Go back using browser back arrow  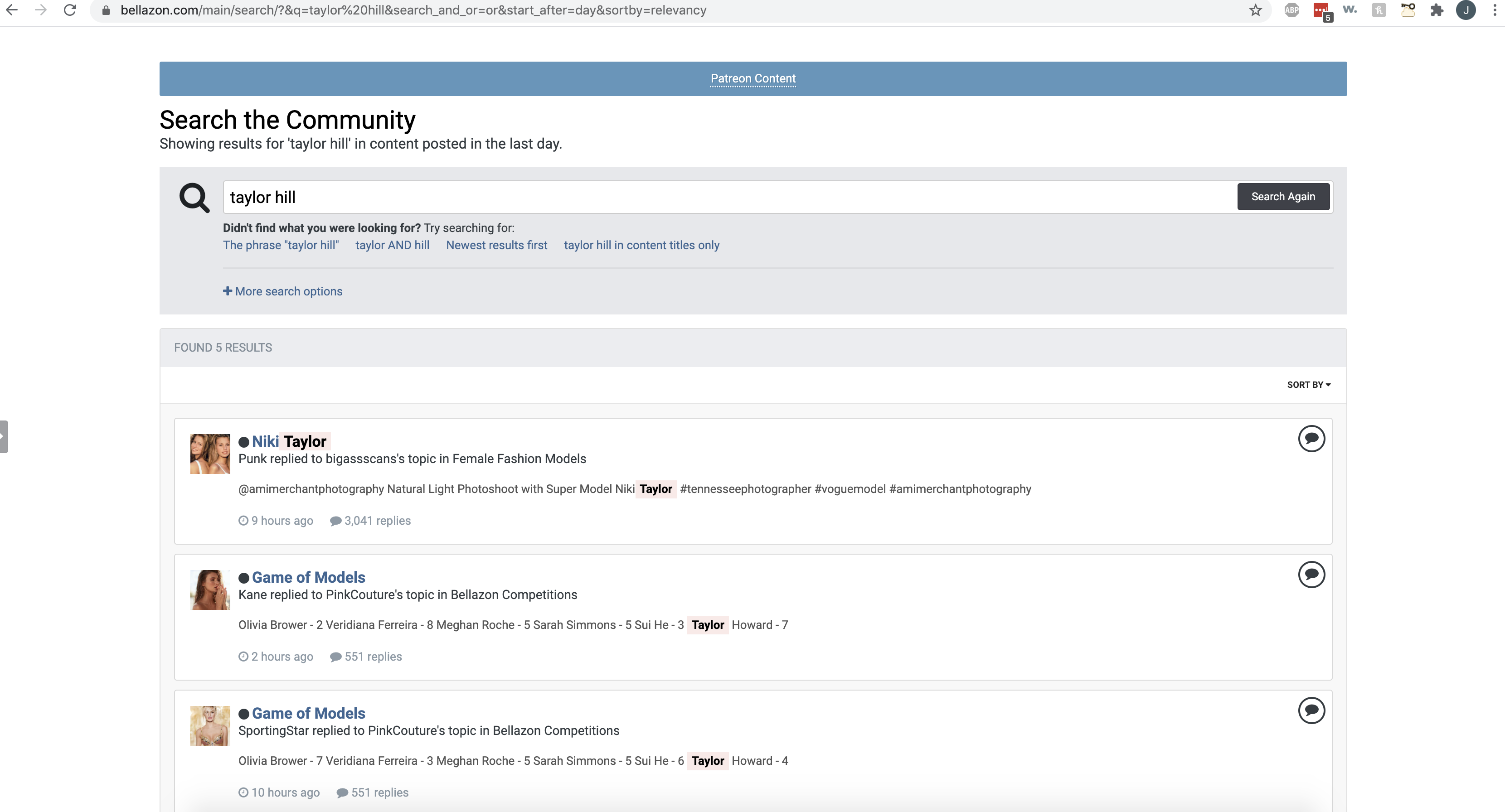(12, 10)
